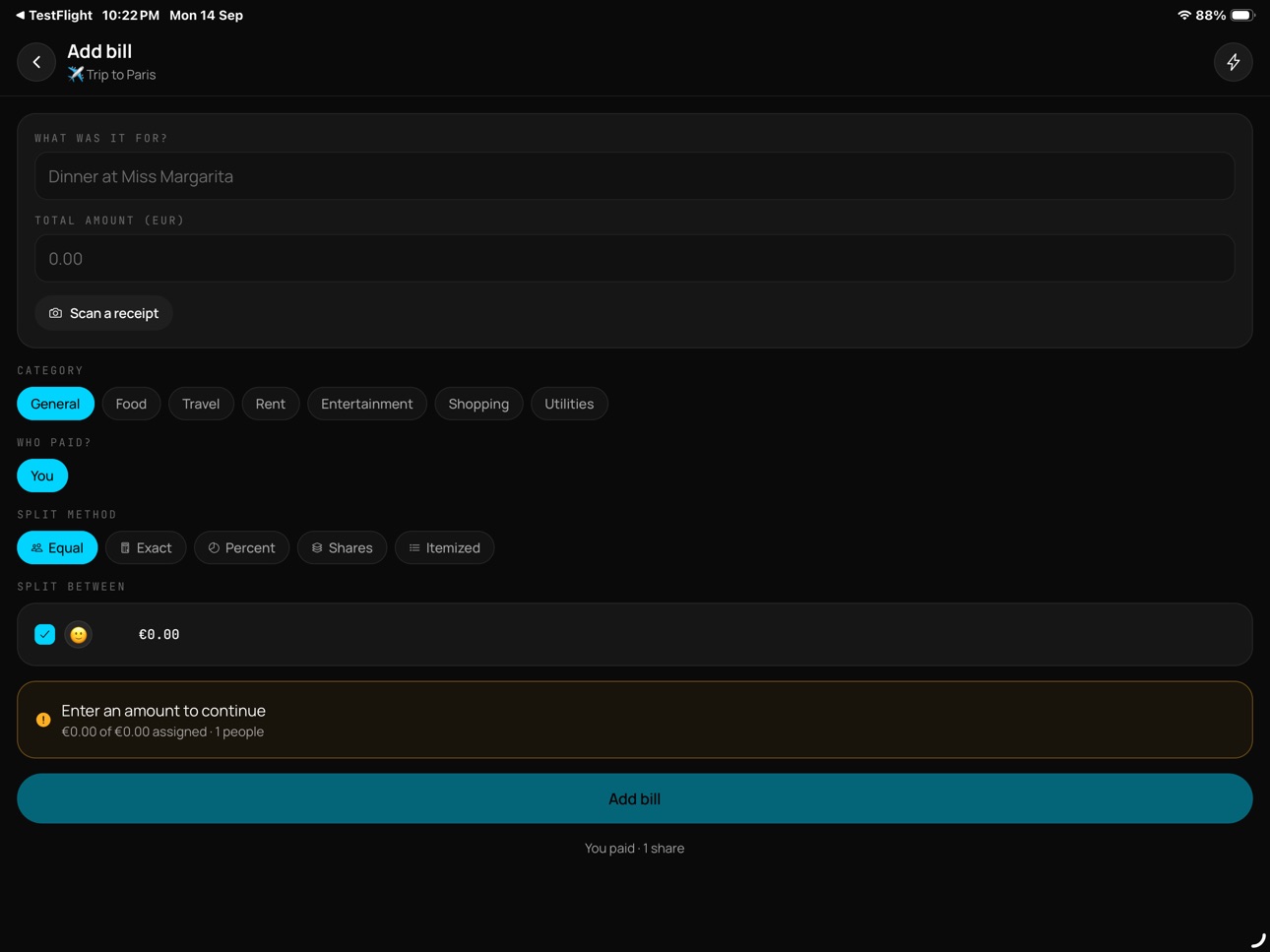Switch split method to Shares

tap(342, 547)
